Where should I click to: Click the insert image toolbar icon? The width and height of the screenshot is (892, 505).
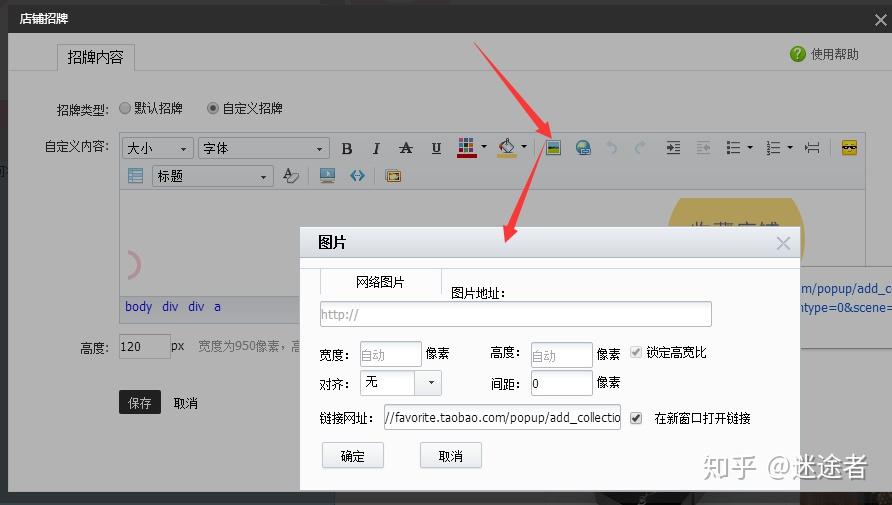[553, 148]
